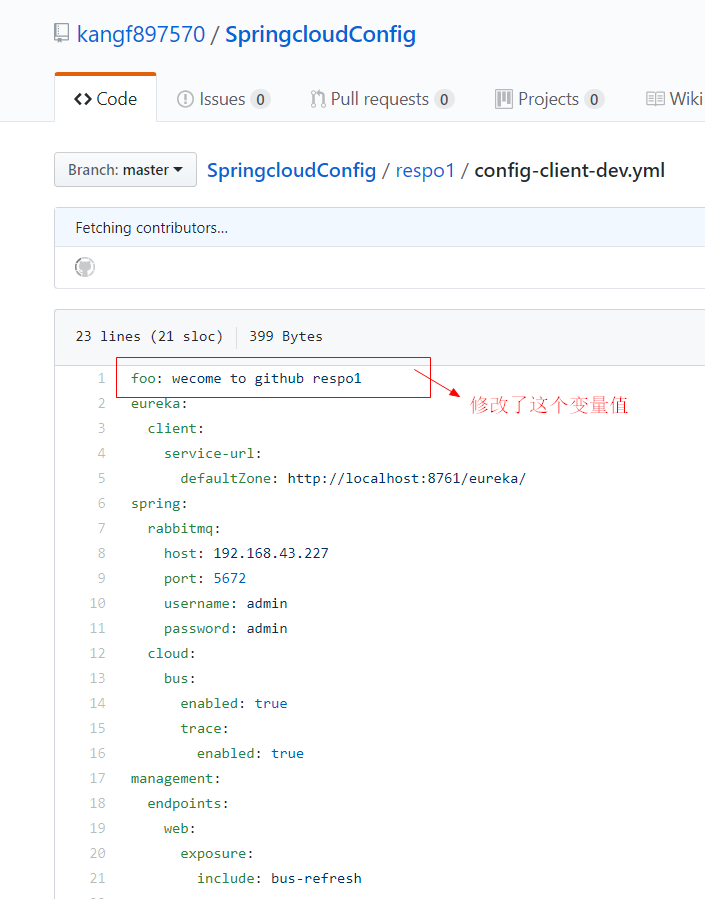Image resolution: width=705 pixels, height=899 pixels.
Task: Open the Branch: master dropdown
Action: click(x=126, y=170)
